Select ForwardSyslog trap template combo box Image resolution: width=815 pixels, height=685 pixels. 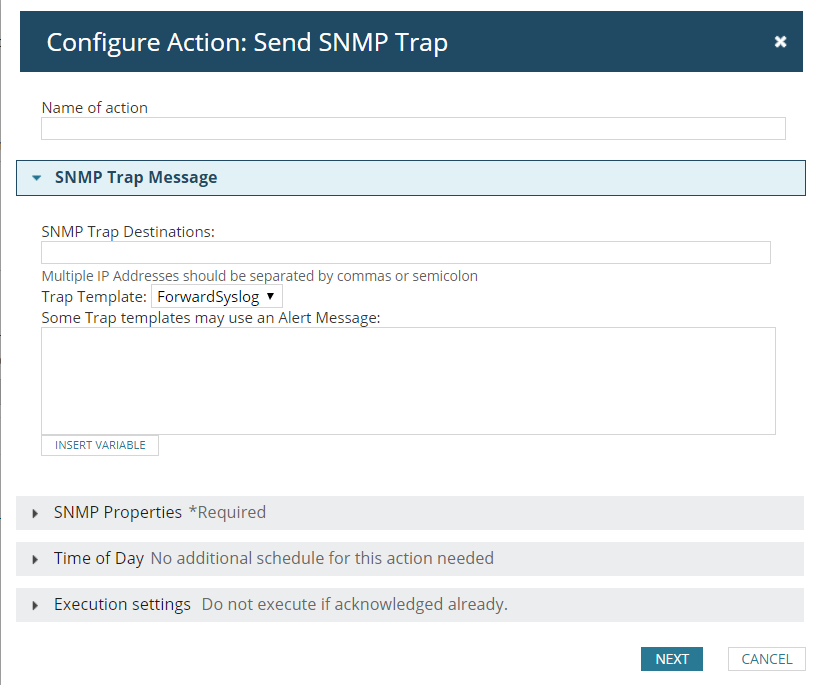click(x=217, y=296)
